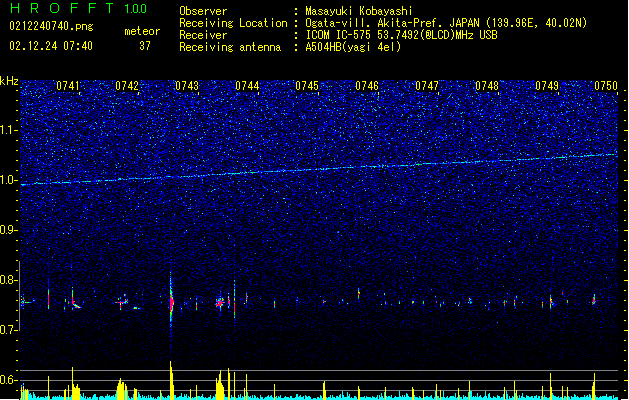This screenshot has width=629, height=400.
Task: Click the 0750 time marker
Action: (606, 85)
